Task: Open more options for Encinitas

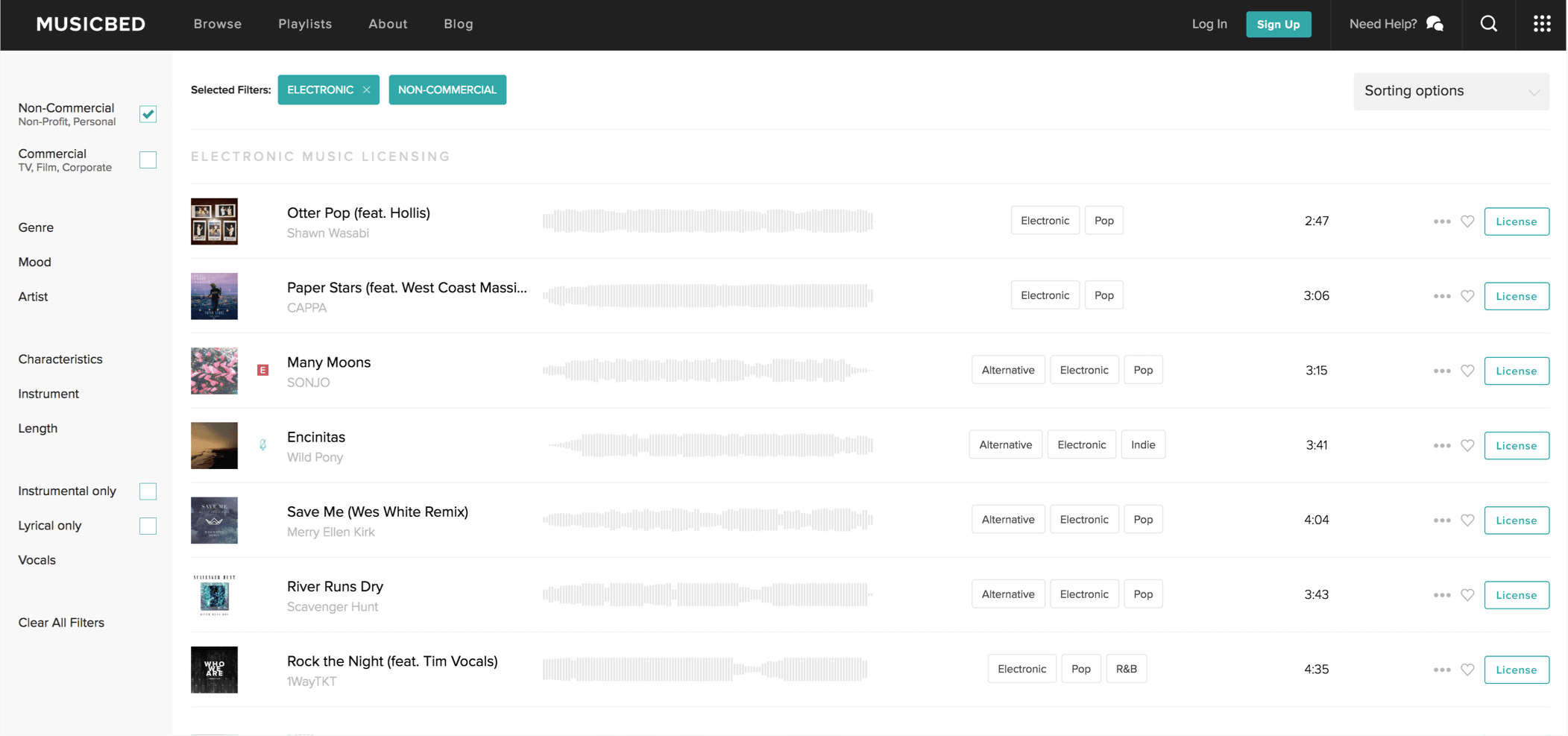Action: coord(1441,445)
